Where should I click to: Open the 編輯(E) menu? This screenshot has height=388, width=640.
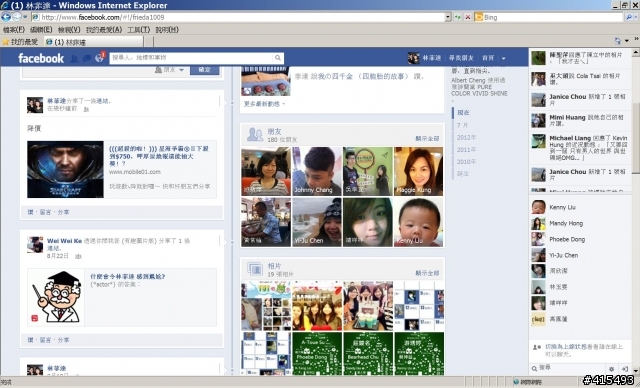pos(41,30)
